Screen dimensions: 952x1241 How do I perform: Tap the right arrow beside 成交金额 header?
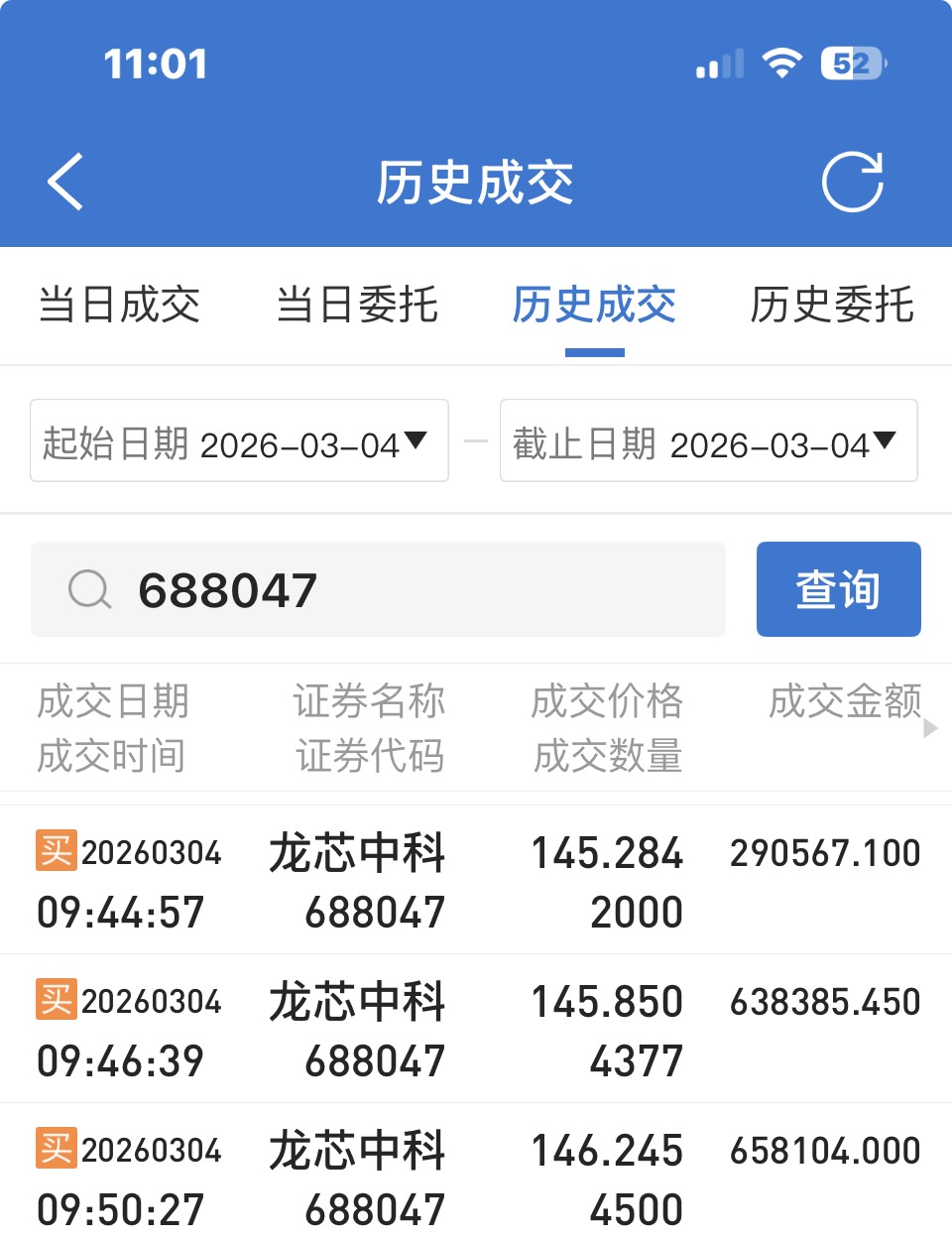coord(930,728)
